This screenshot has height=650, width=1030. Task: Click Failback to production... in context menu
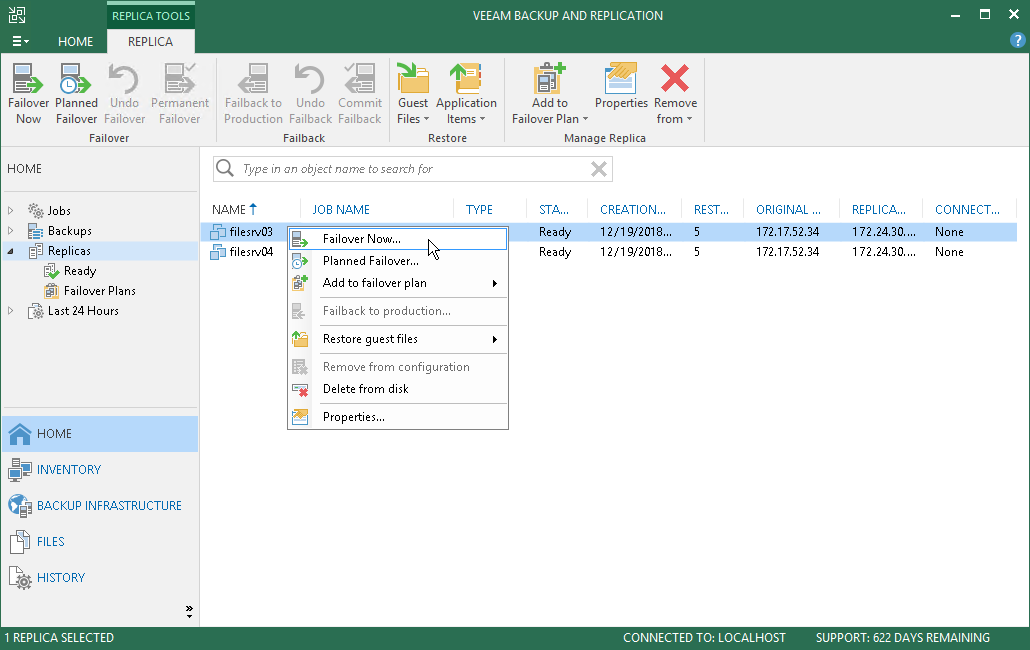pos(398,311)
